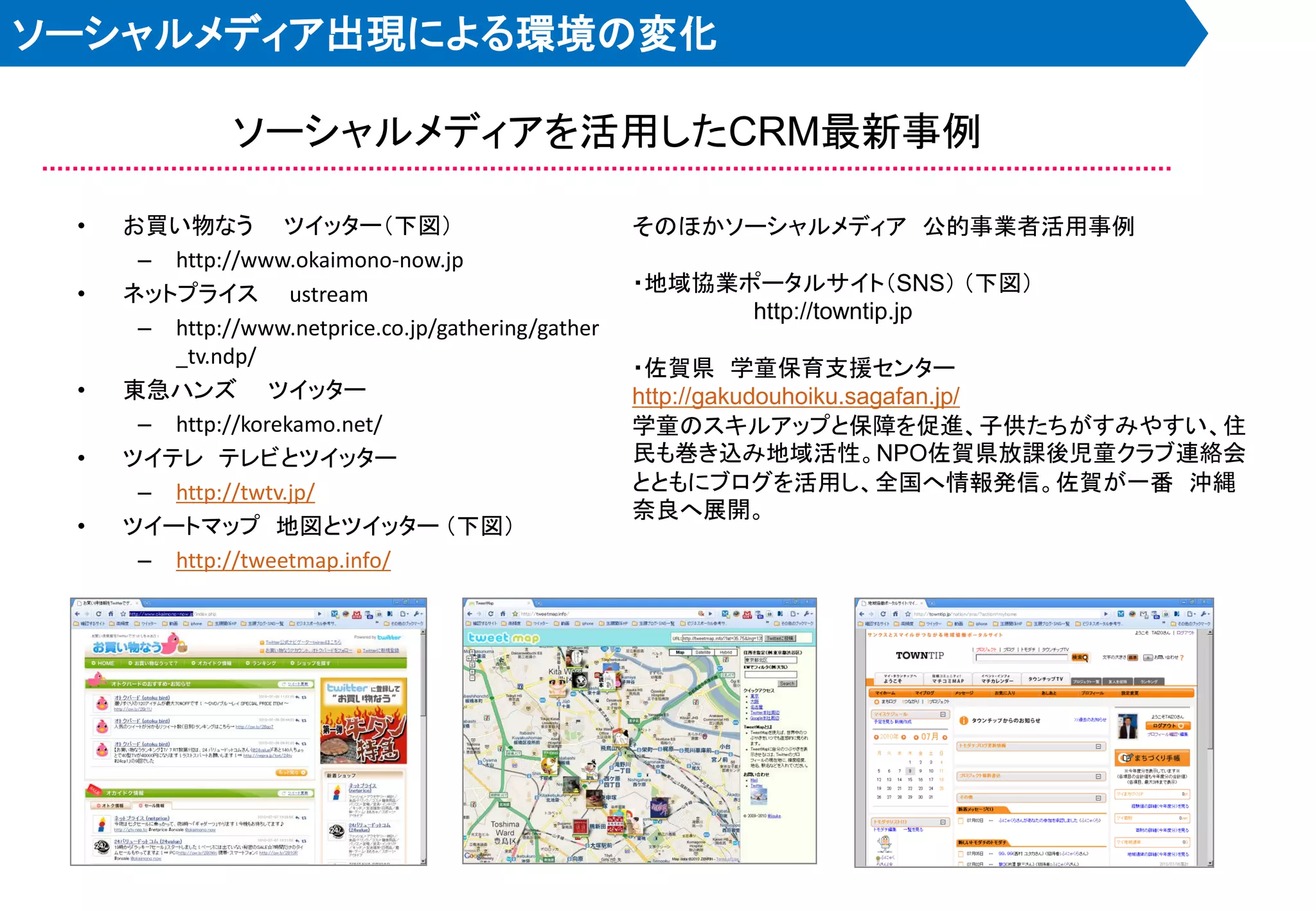Follow the http://tweetmap.info/ link
Screen dimensions: 1316x911
tap(283, 560)
